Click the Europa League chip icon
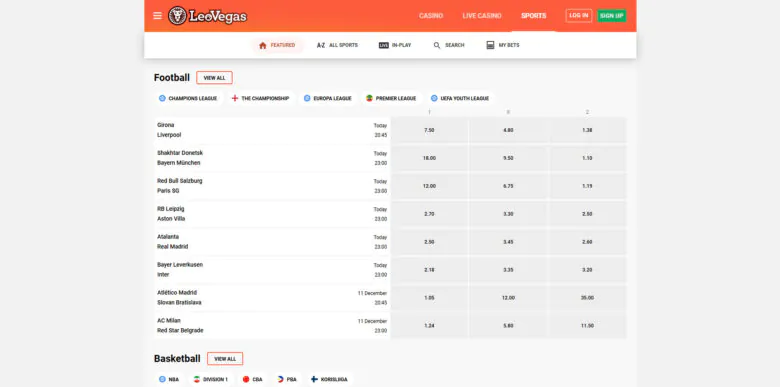780x387 pixels. click(x=307, y=98)
